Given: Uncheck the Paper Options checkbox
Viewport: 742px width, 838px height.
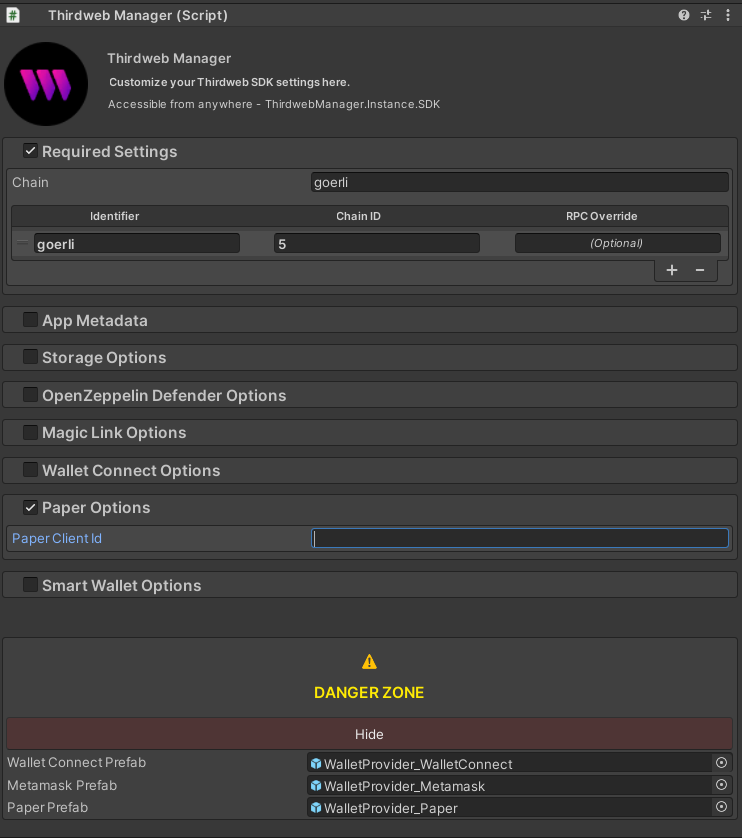Looking at the screenshot, I should [30, 507].
